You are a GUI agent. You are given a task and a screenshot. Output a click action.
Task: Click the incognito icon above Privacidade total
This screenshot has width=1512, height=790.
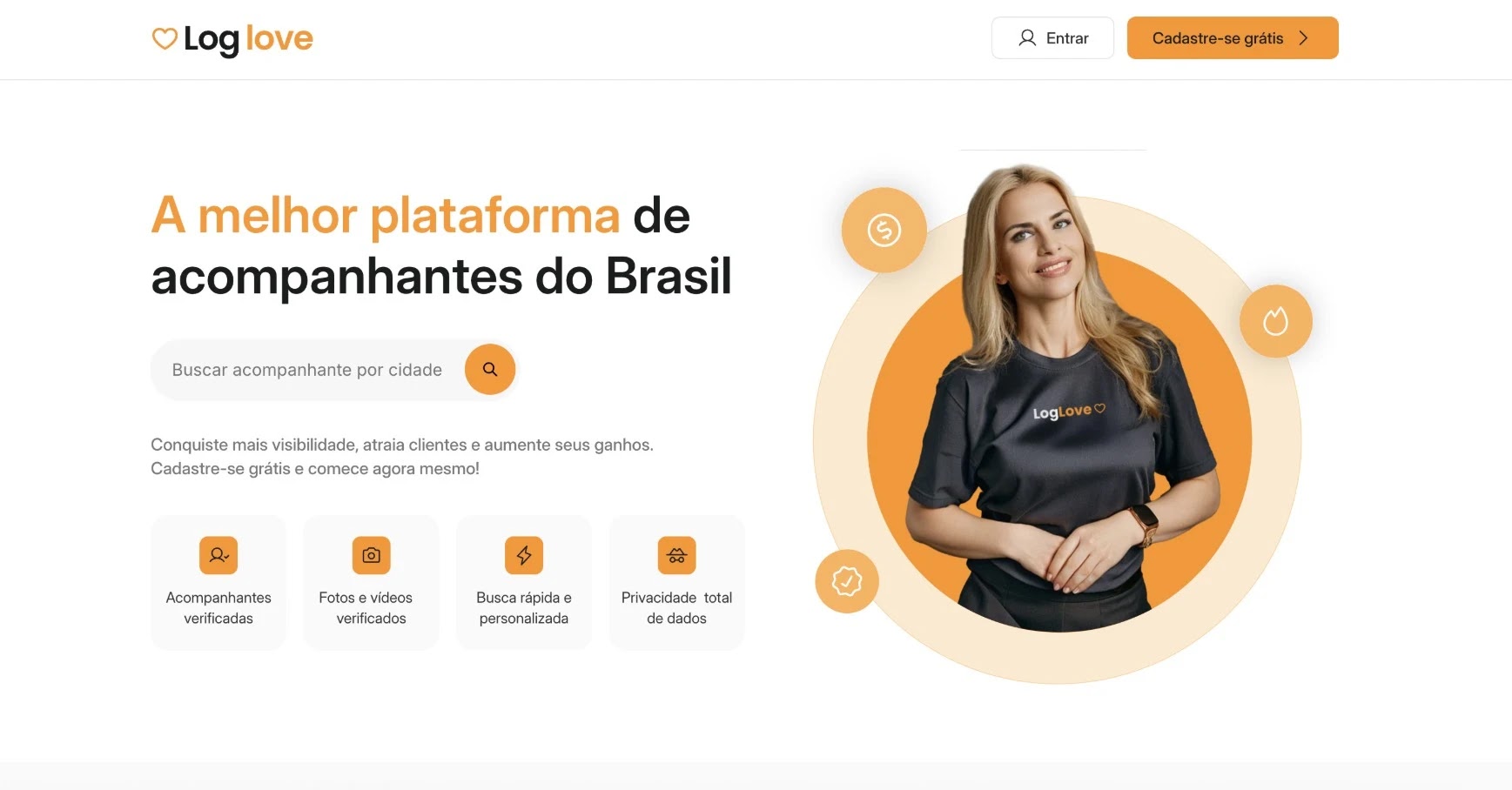coord(676,555)
